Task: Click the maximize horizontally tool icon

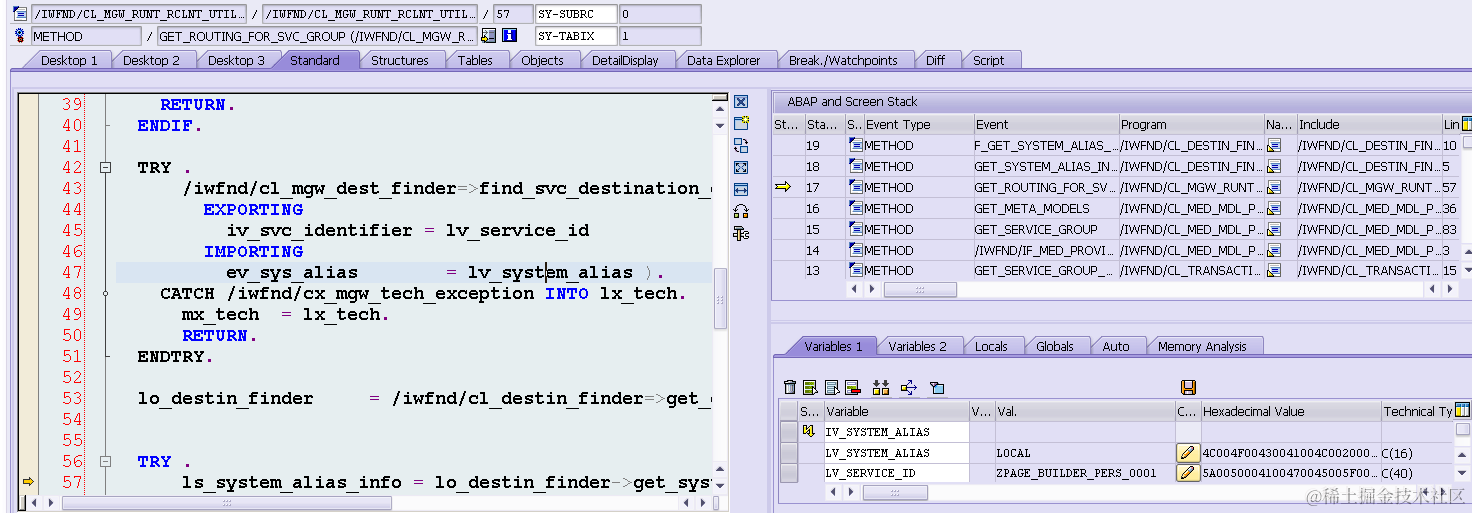Action: pos(741,189)
